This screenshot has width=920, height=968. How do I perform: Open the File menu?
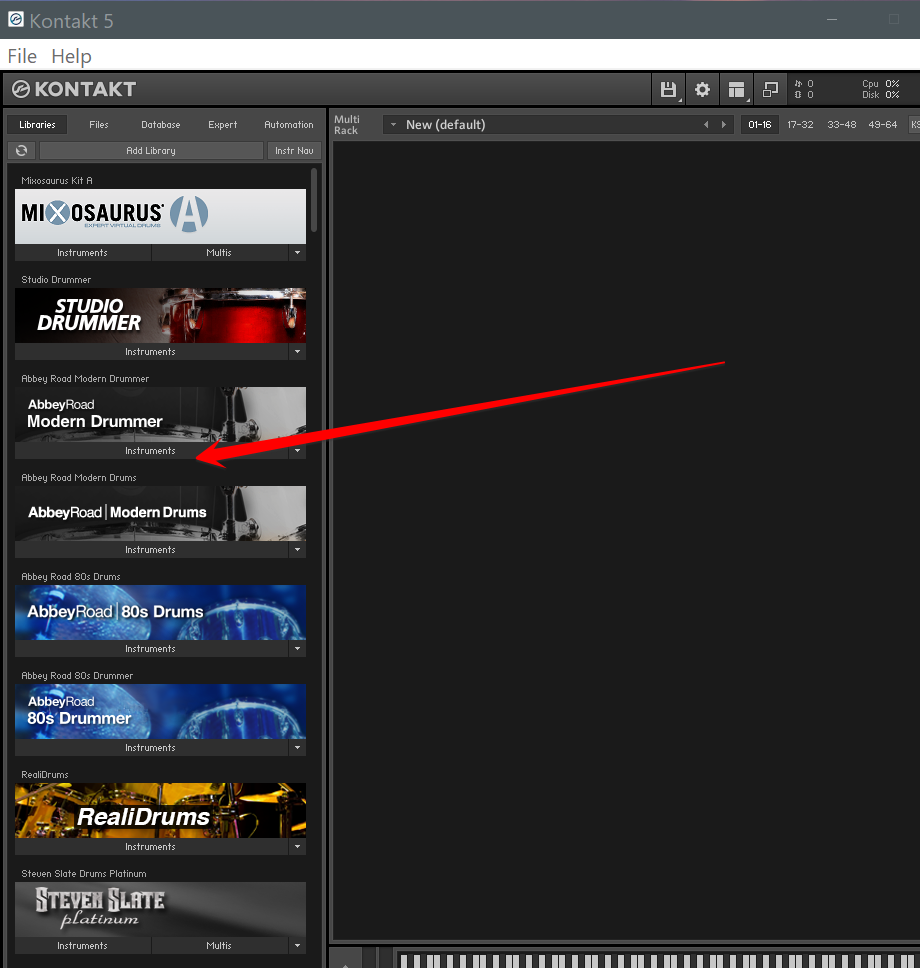[22, 56]
